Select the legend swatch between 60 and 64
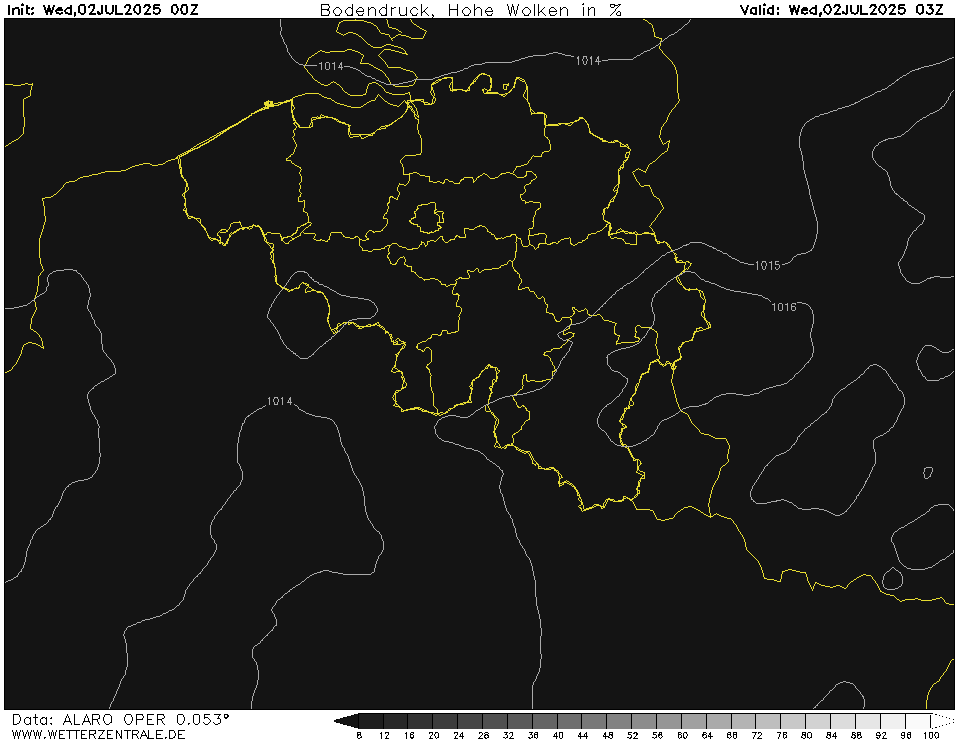959x741 pixels. (695, 721)
